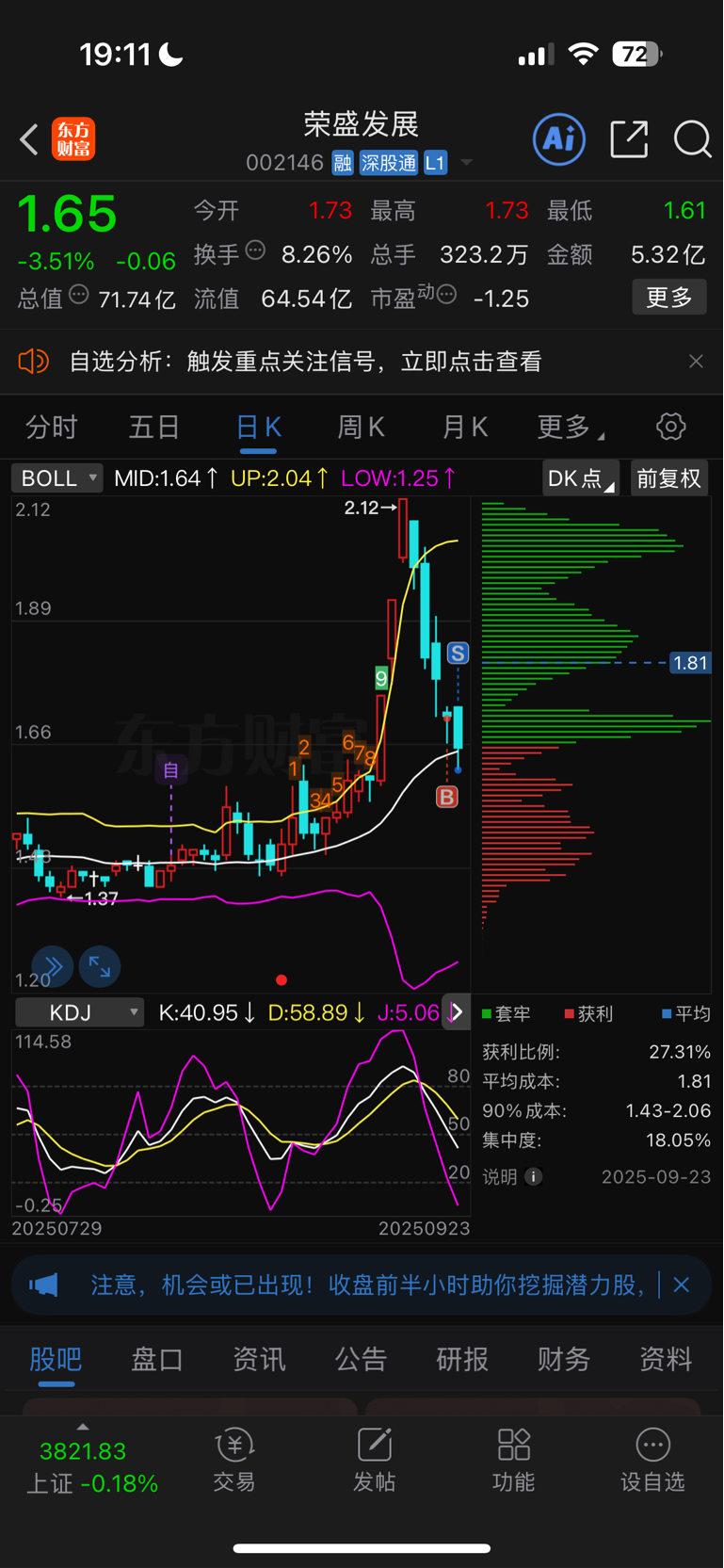Viewport: 724px width, 1568px height.
Task: Switch to the 资讯 tab
Action: (259, 1359)
